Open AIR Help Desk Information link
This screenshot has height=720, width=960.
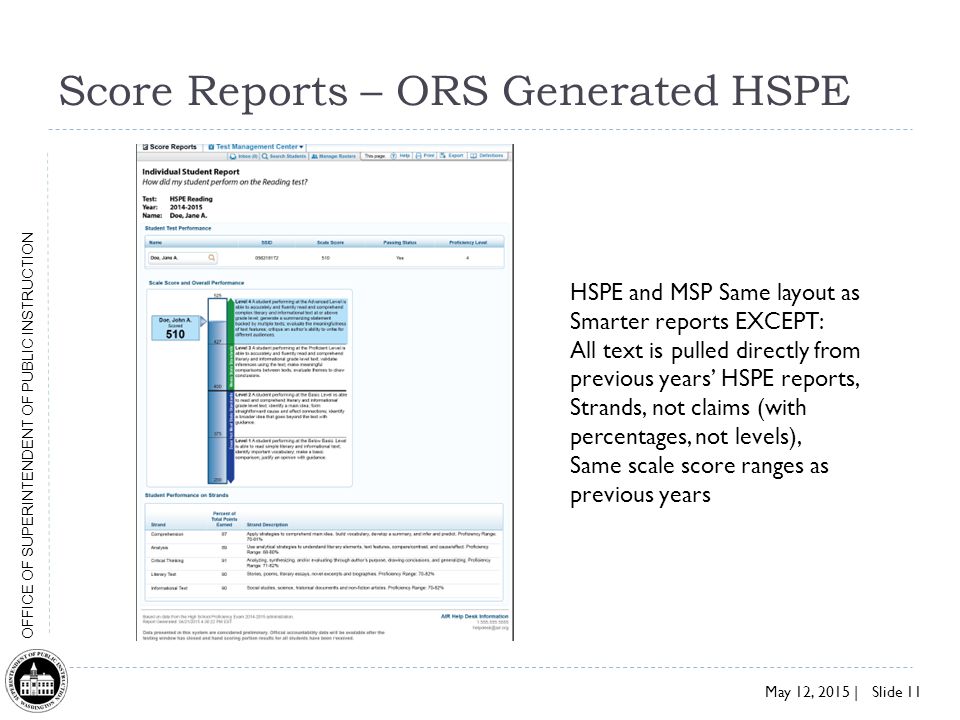(474, 617)
